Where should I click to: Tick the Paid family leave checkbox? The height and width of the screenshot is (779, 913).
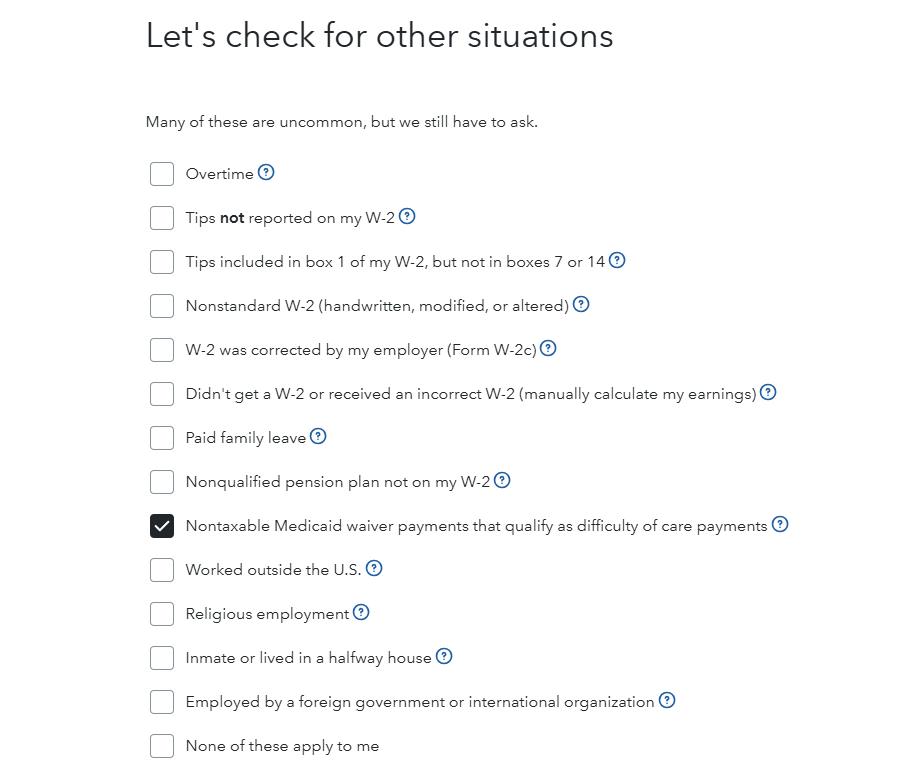pyautogui.click(x=162, y=438)
